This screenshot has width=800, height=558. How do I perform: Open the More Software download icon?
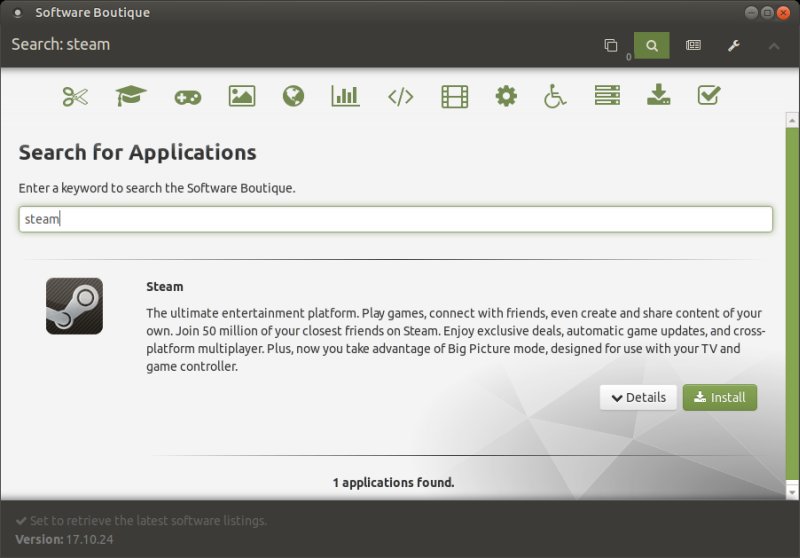pyautogui.click(x=658, y=96)
